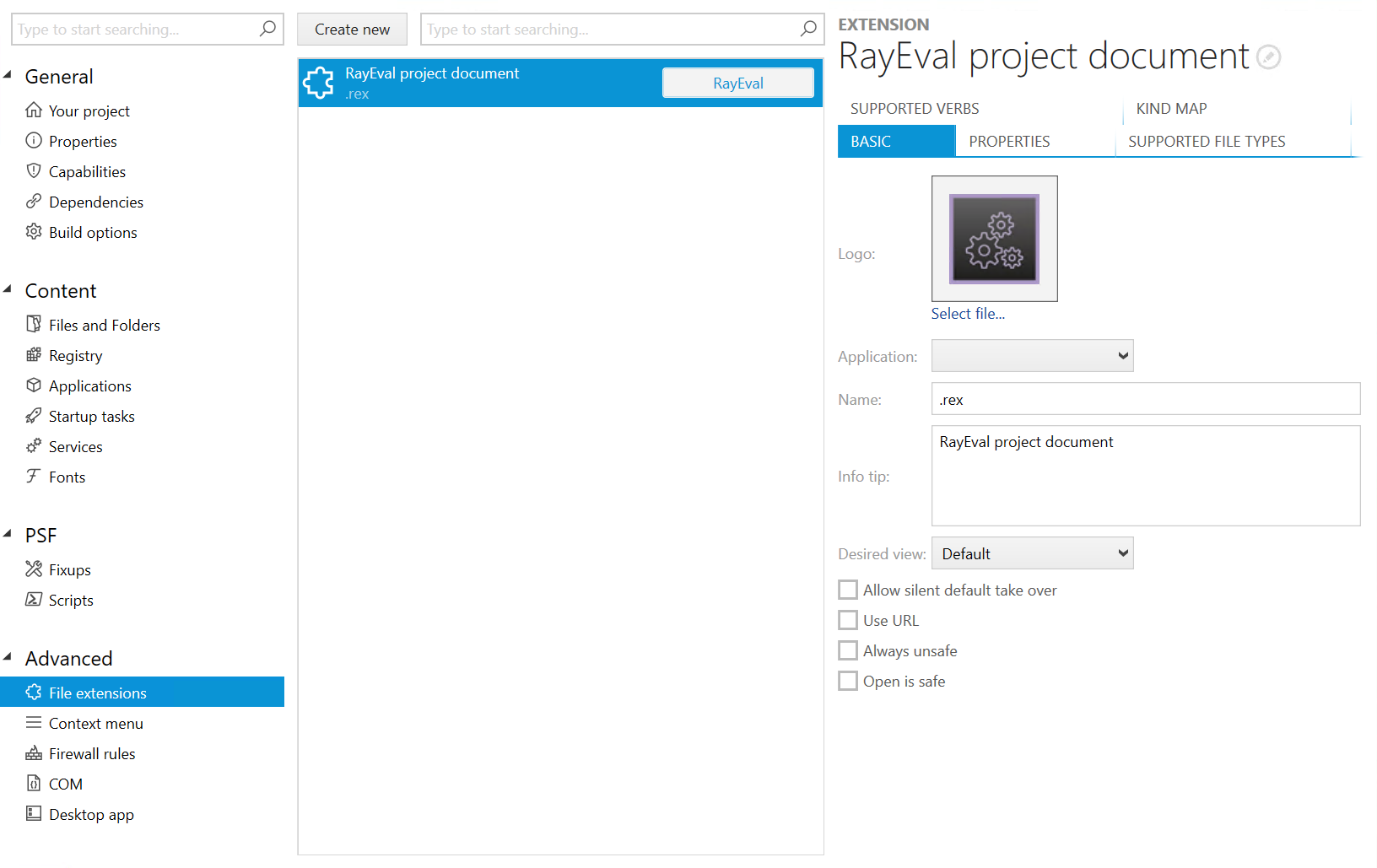The height and width of the screenshot is (868, 1377).
Task: Click the Fonts icon
Action: (33, 477)
